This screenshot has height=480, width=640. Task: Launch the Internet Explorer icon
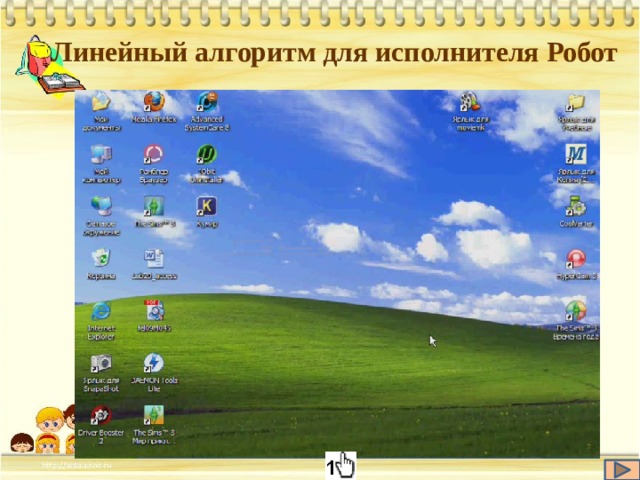(x=101, y=311)
